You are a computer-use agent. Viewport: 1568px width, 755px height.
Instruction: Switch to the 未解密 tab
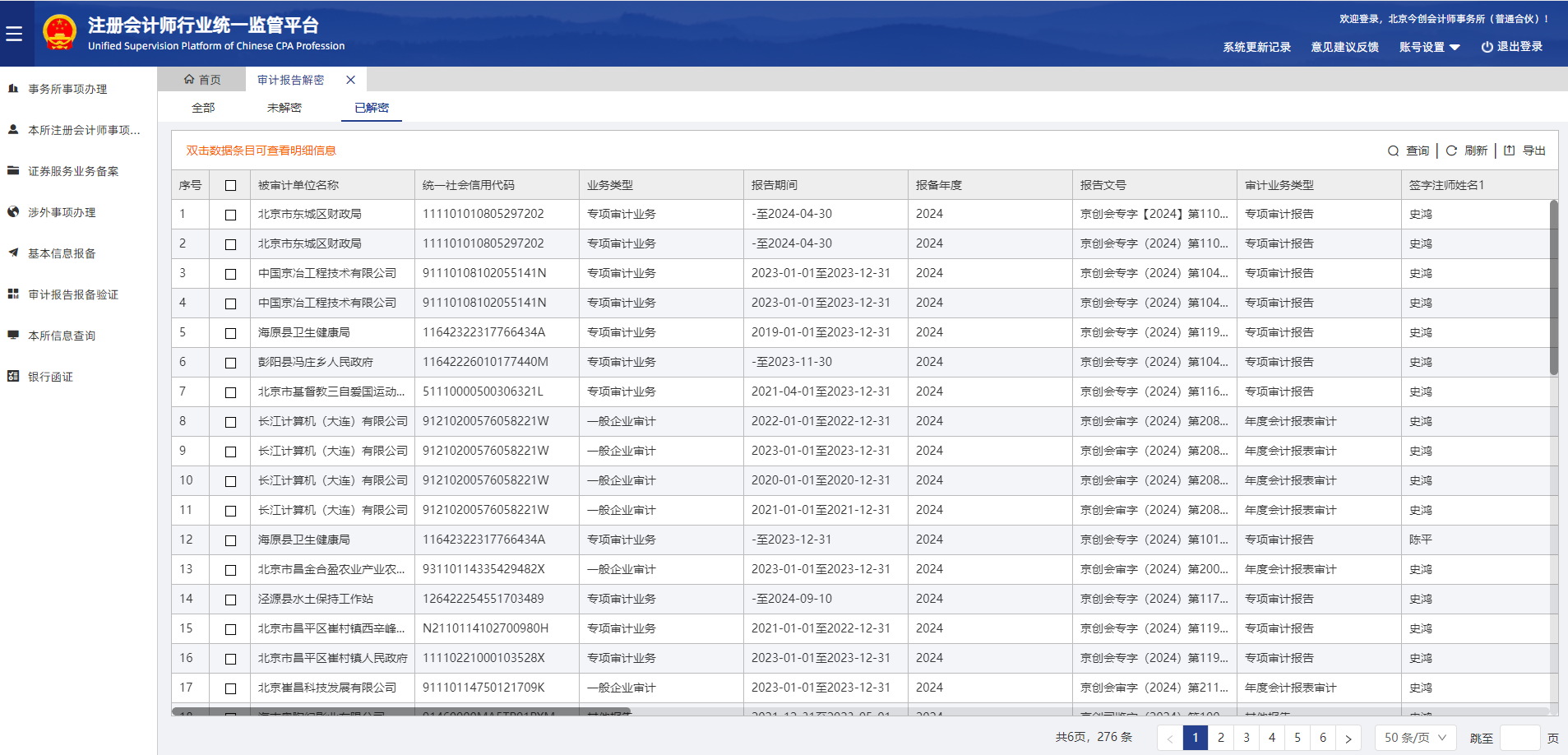[284, 108]
